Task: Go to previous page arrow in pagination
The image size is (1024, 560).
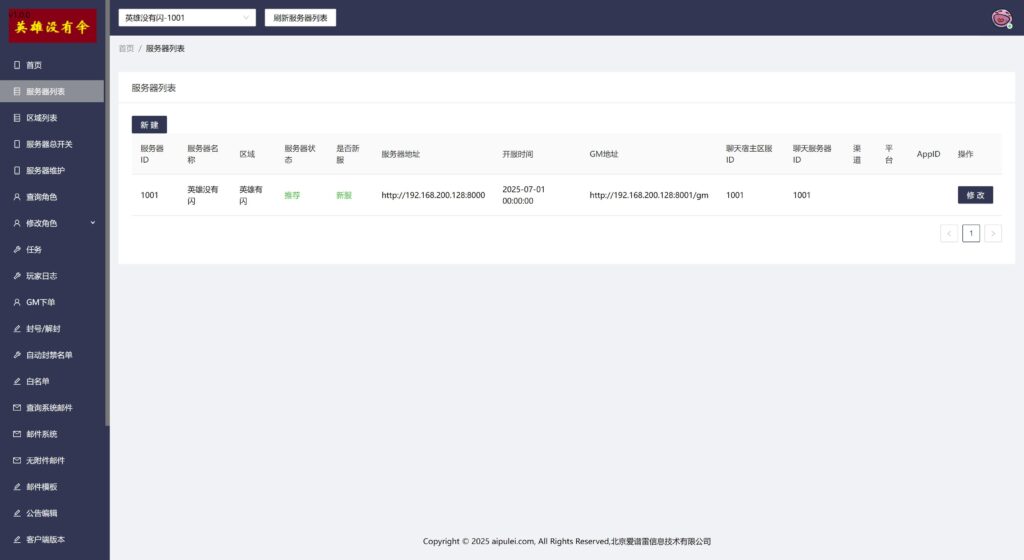Action: [949, 233]
